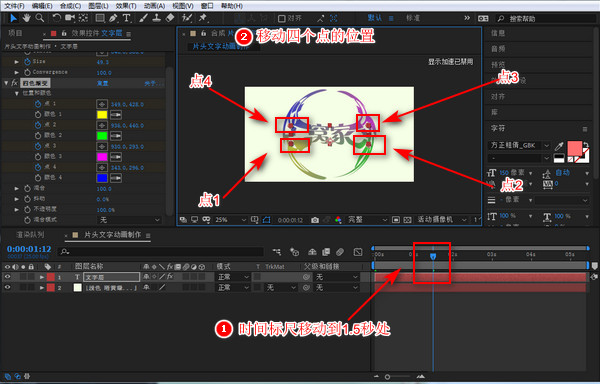Select the Horizontal Type tool
Image resolution: width=600 pixels, height=384 pixels.
click(126, 18)
